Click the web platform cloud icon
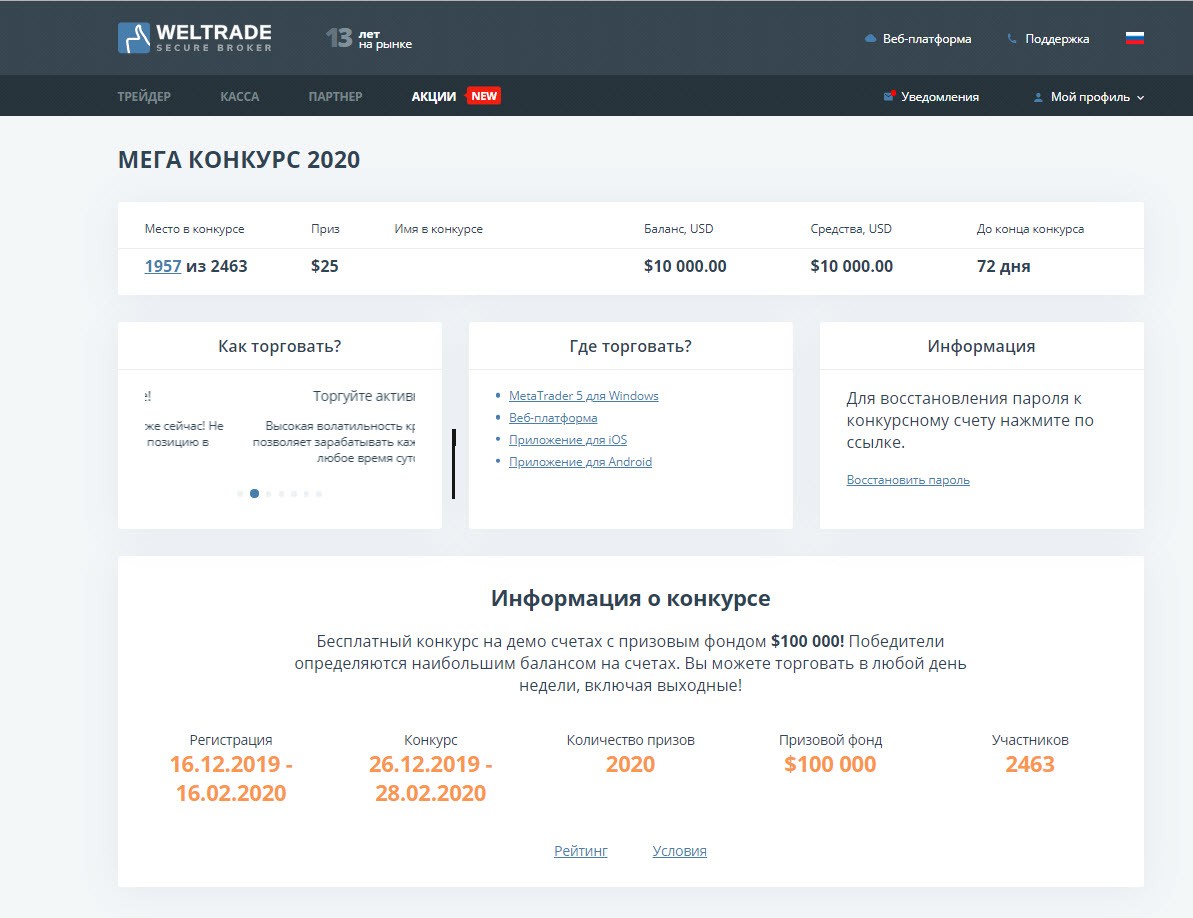Screen dimensions: 1193x918 coord(870,39)
